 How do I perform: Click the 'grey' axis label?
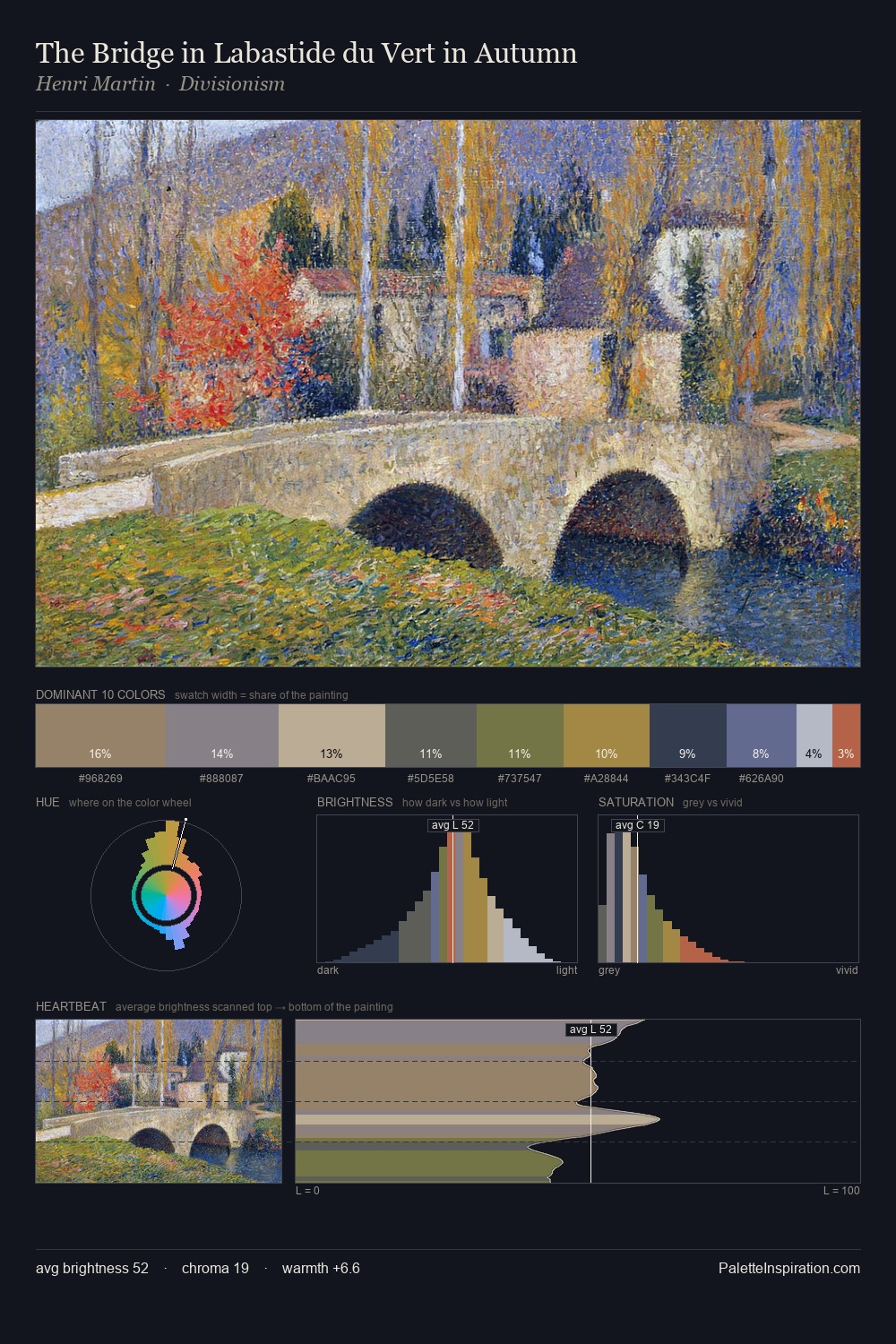[609, 970]
